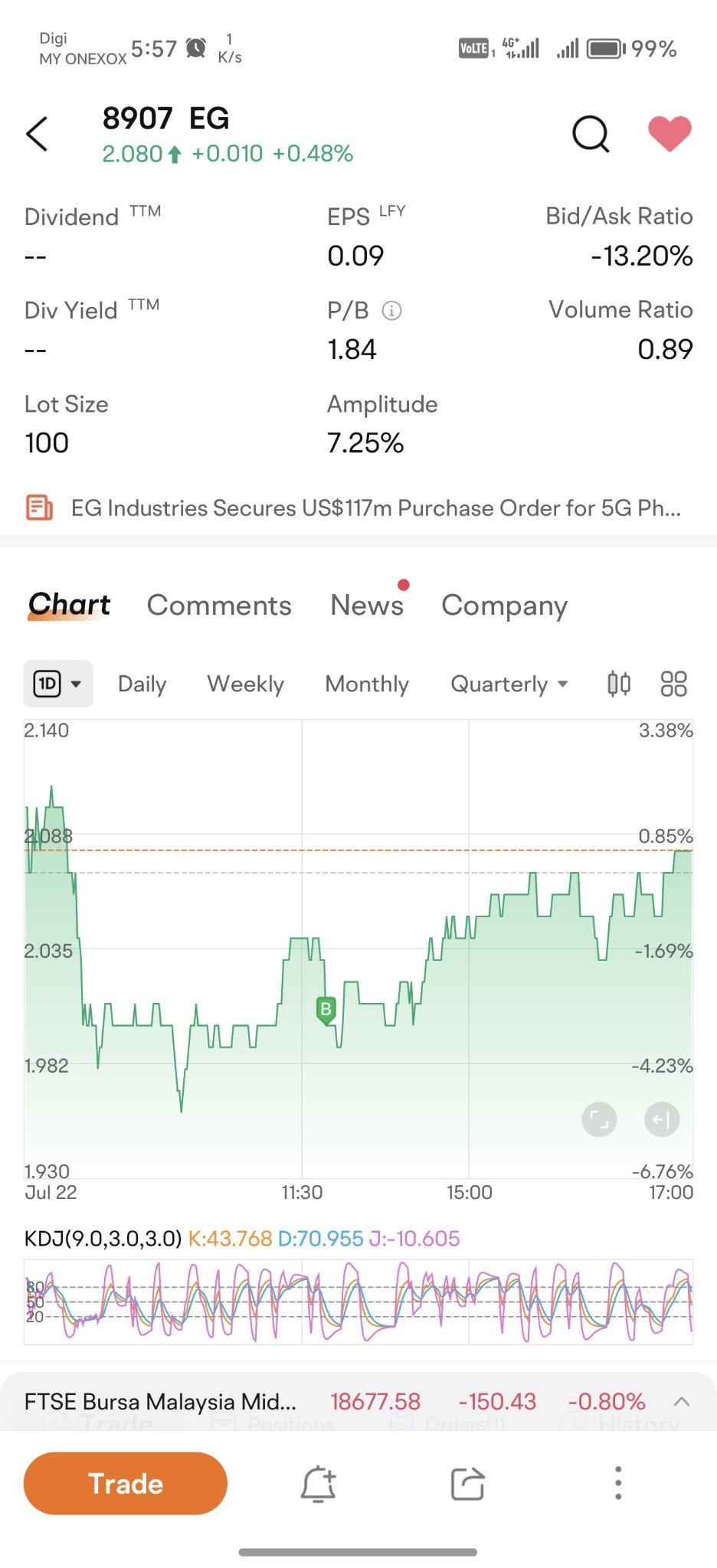Tap the back arrow icon

pos(37,134)
